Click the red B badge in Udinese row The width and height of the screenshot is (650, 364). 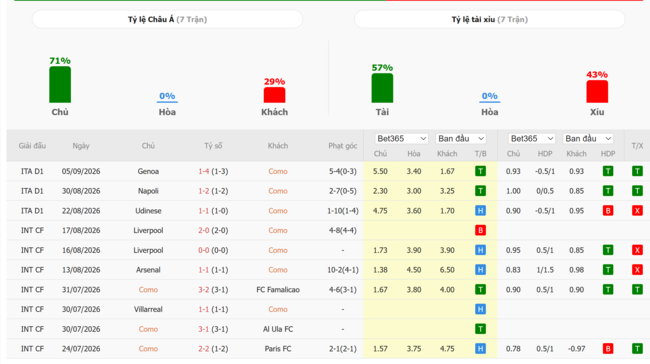coord(608,211)
